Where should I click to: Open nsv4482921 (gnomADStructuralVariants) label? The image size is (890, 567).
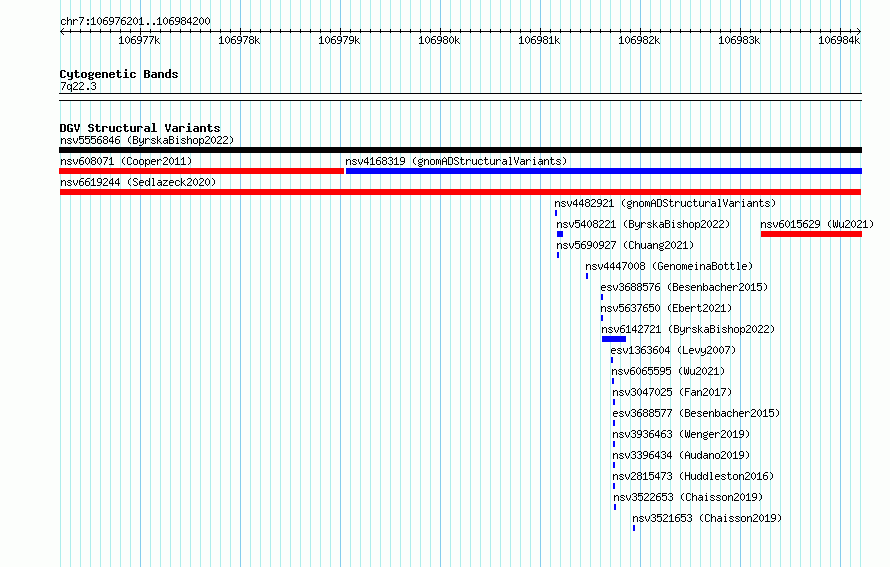(x=665, y=203)
